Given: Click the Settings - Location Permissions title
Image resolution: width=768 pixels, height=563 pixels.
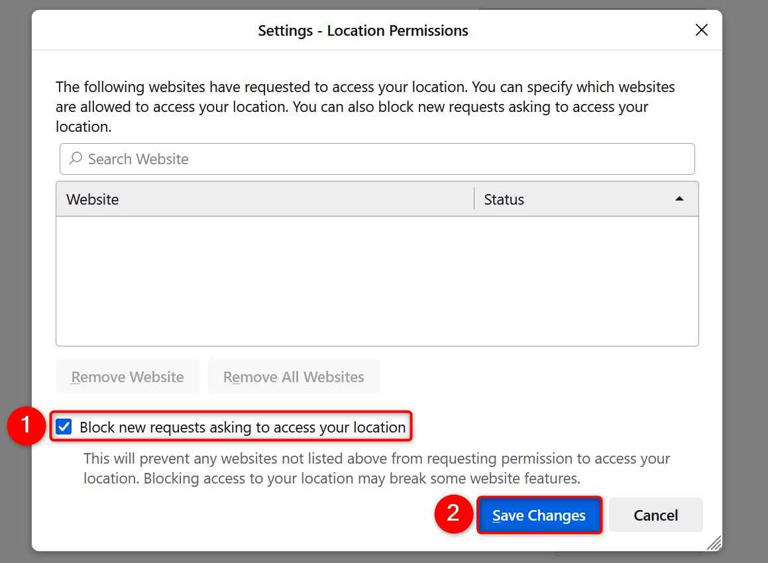Looking at the screenshot, I should (x=363, y=30).
